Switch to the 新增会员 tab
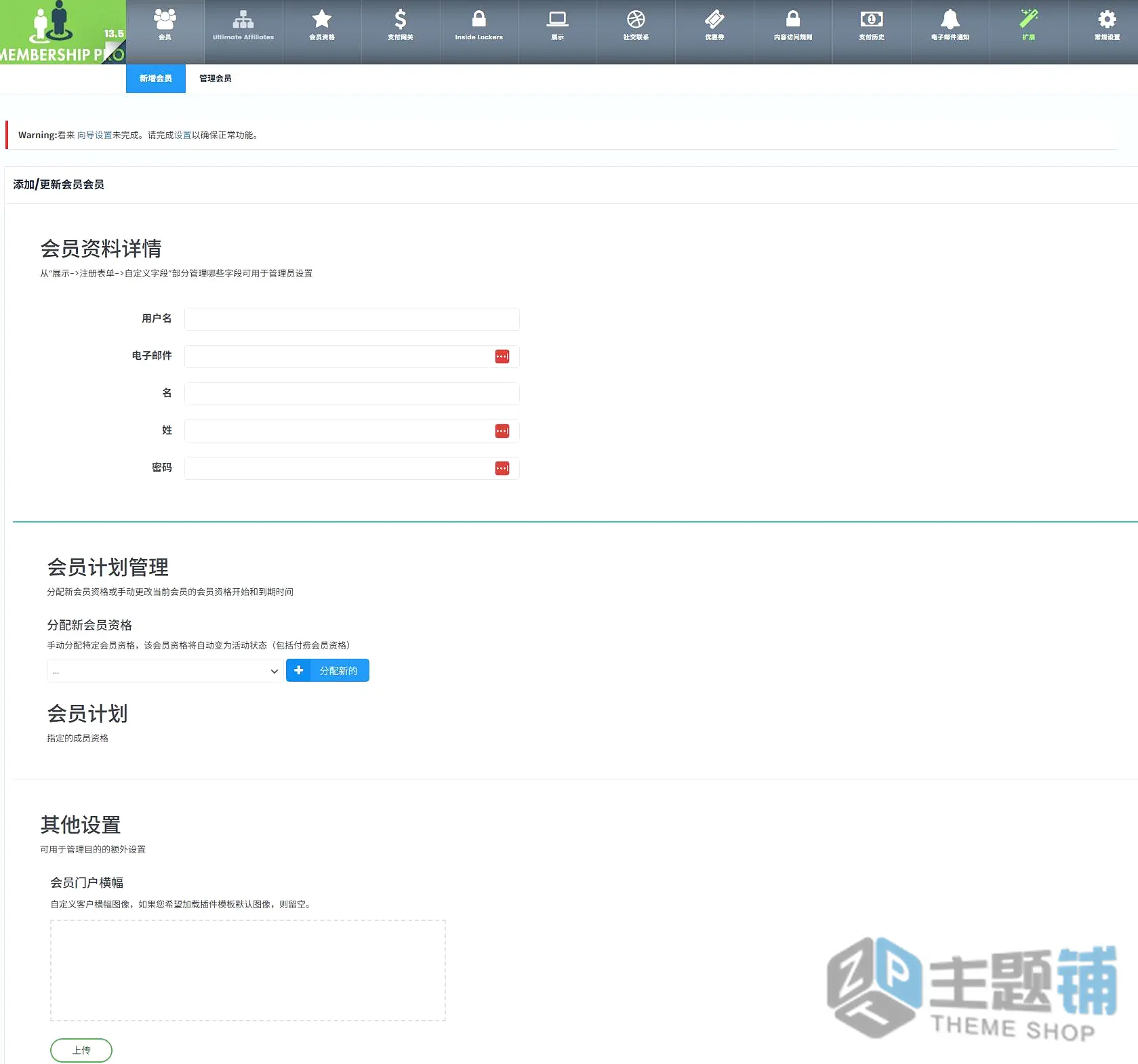 tap(156, 79)
